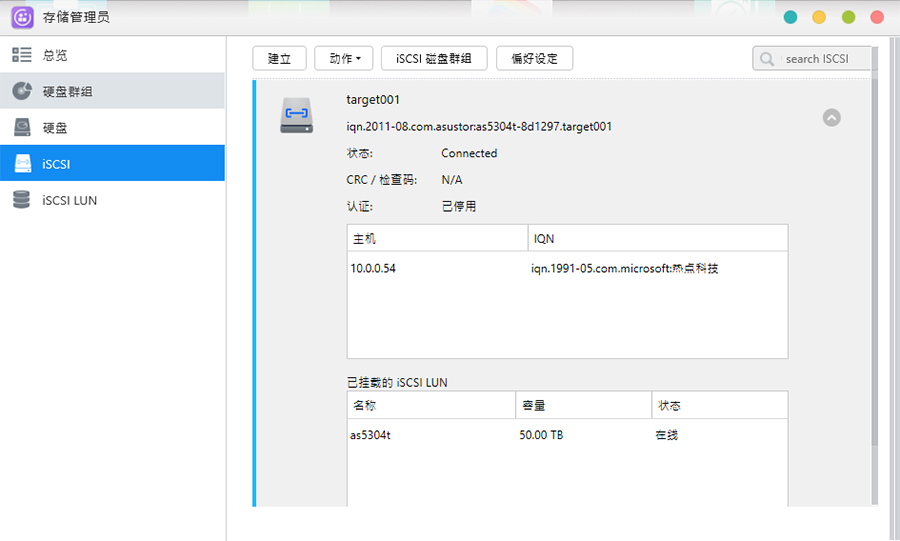Click the target IQN string text

point(479,126)
